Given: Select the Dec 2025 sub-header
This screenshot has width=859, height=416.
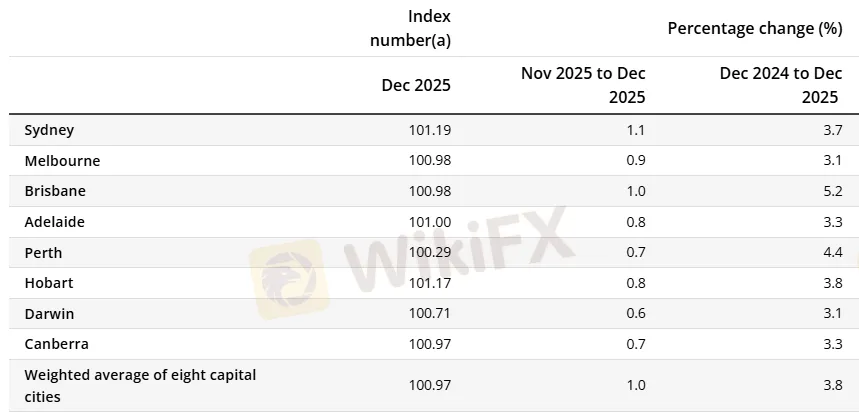Looking at the screenshot, I should (416, 85).
